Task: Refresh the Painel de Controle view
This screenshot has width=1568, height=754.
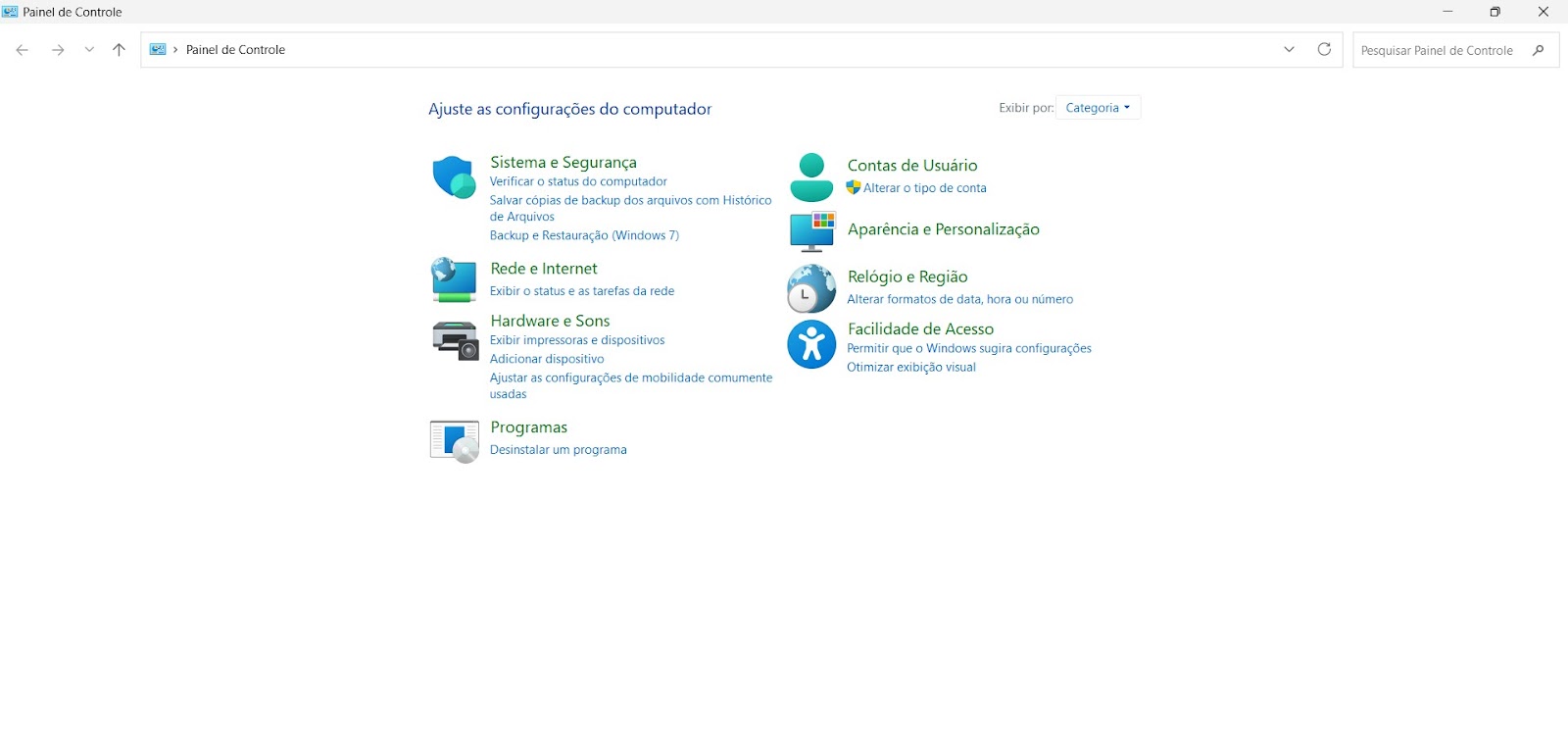Action: pos(1324,49)
